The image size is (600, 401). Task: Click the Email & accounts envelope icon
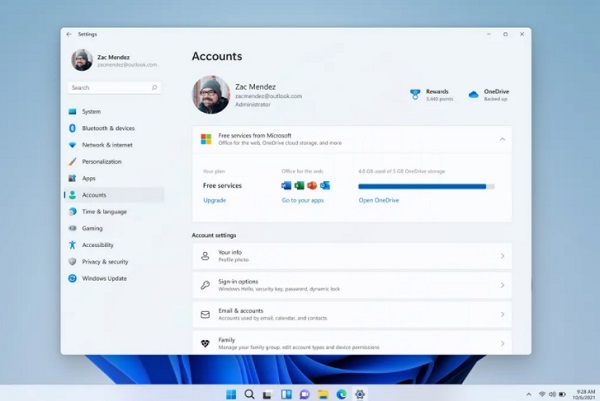tap(205, 315)
